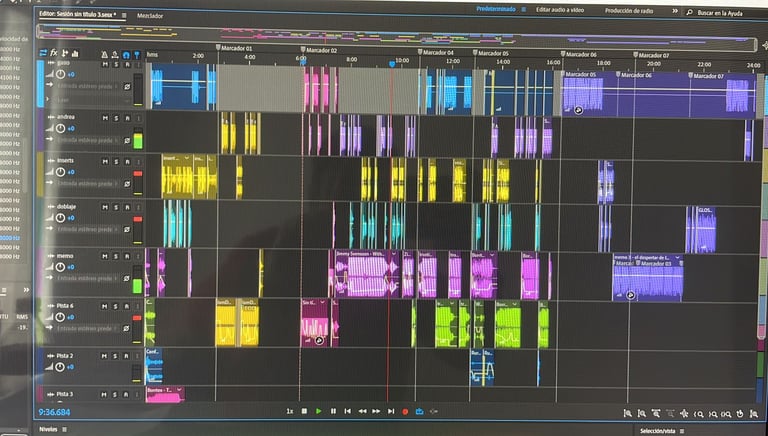Adjust volume knob on Pista 2 track
Image resolution: width=768 pixels, height=436 pixels.
click(60, 366)
